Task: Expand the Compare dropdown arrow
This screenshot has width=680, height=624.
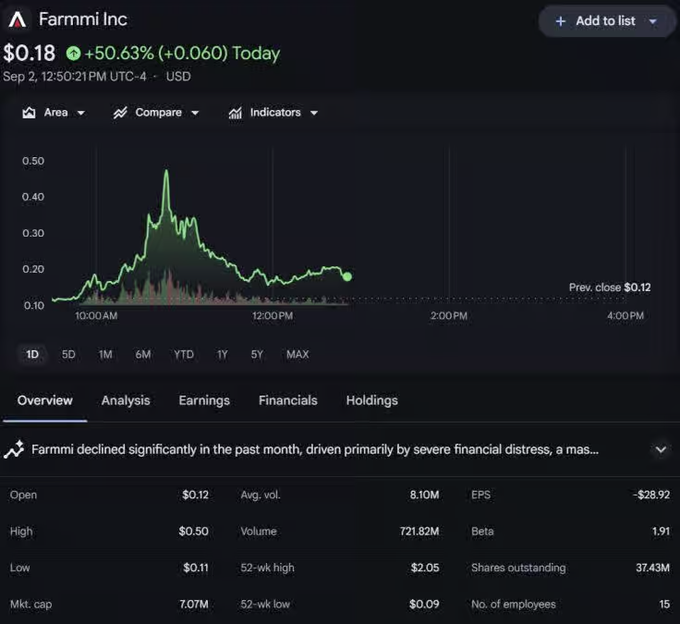Action: coord(195,113)
